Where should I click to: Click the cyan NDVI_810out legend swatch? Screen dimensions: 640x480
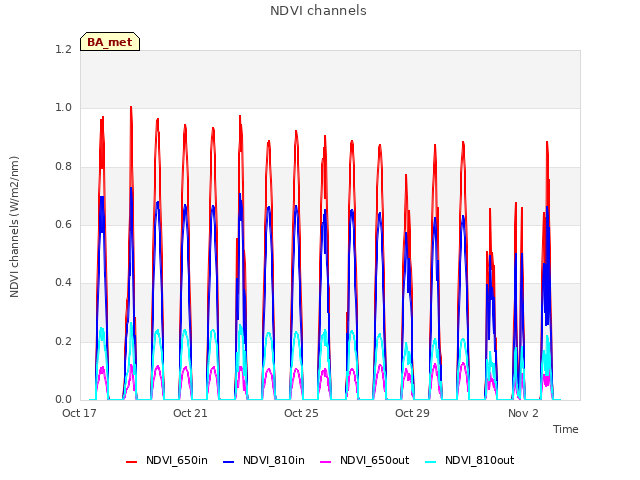click(430, 462)
